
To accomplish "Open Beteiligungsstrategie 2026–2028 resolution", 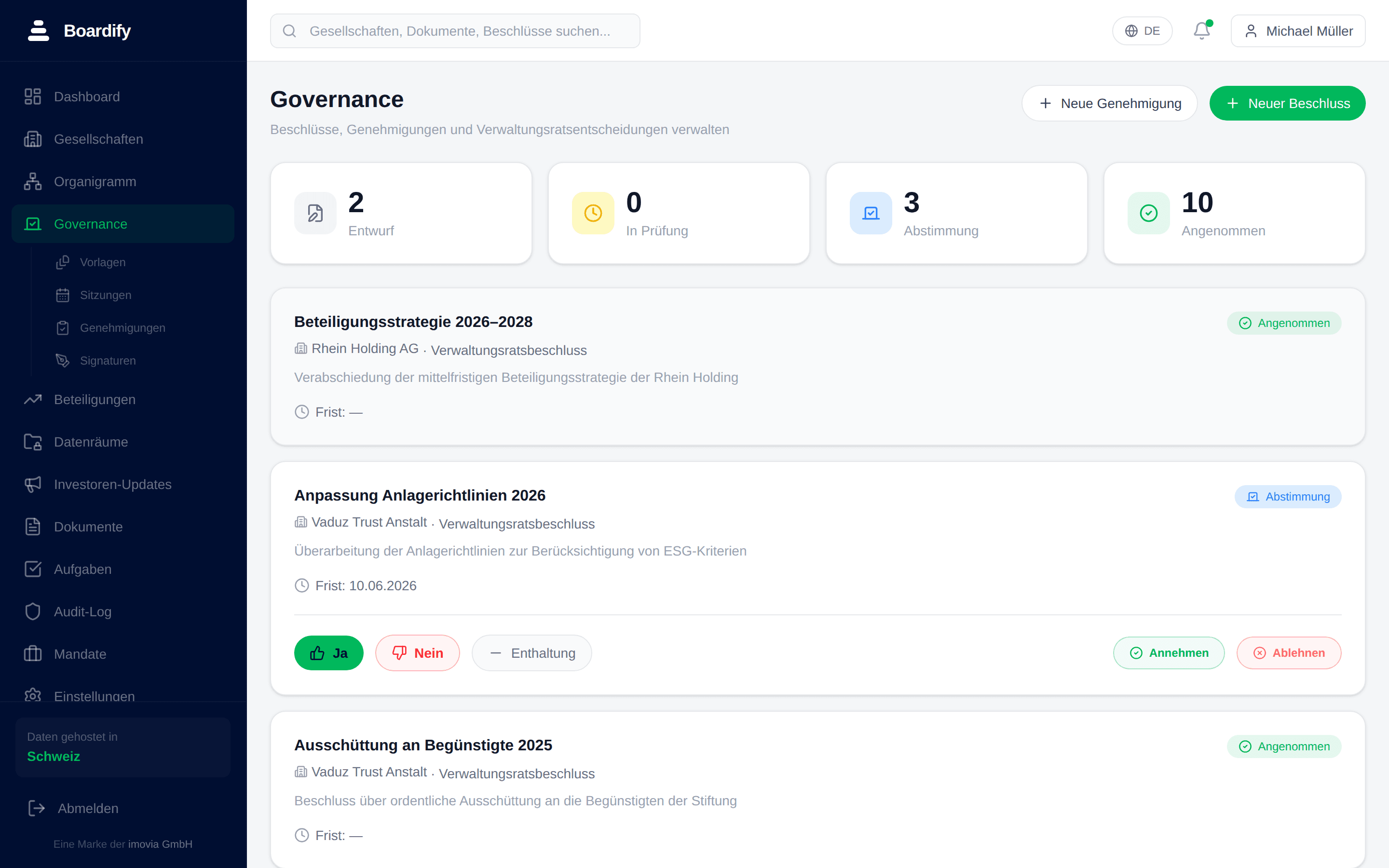I will tap(413, 322).
